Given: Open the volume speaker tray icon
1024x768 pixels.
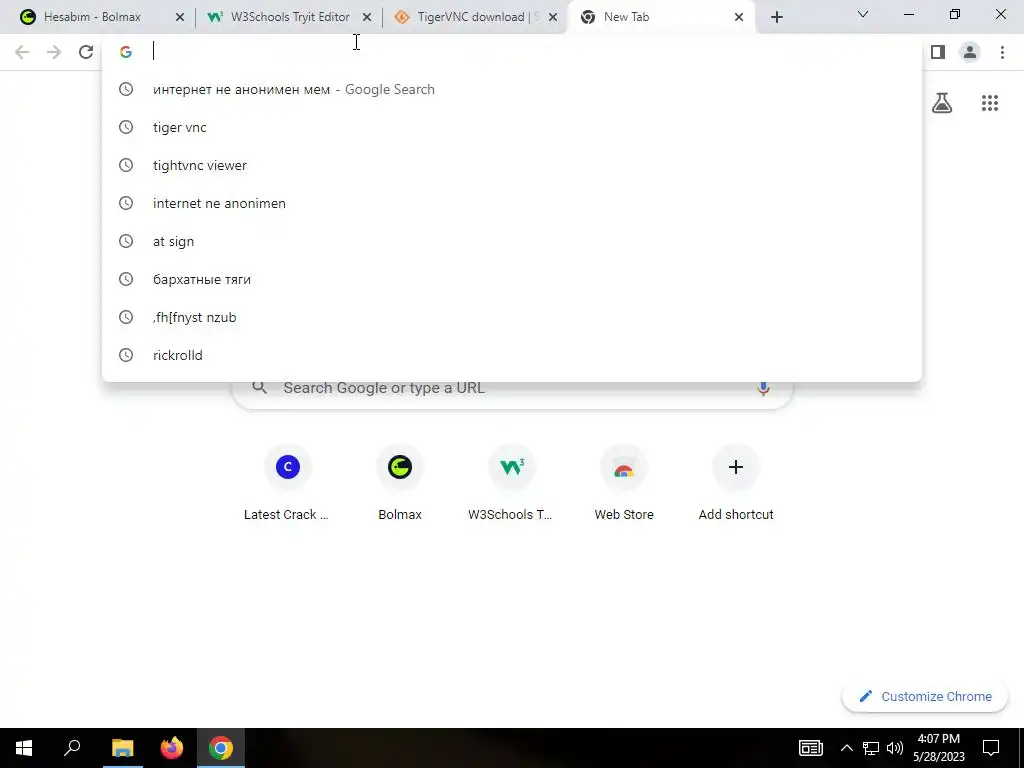Looking at the screenshot, I should (895, 748).
